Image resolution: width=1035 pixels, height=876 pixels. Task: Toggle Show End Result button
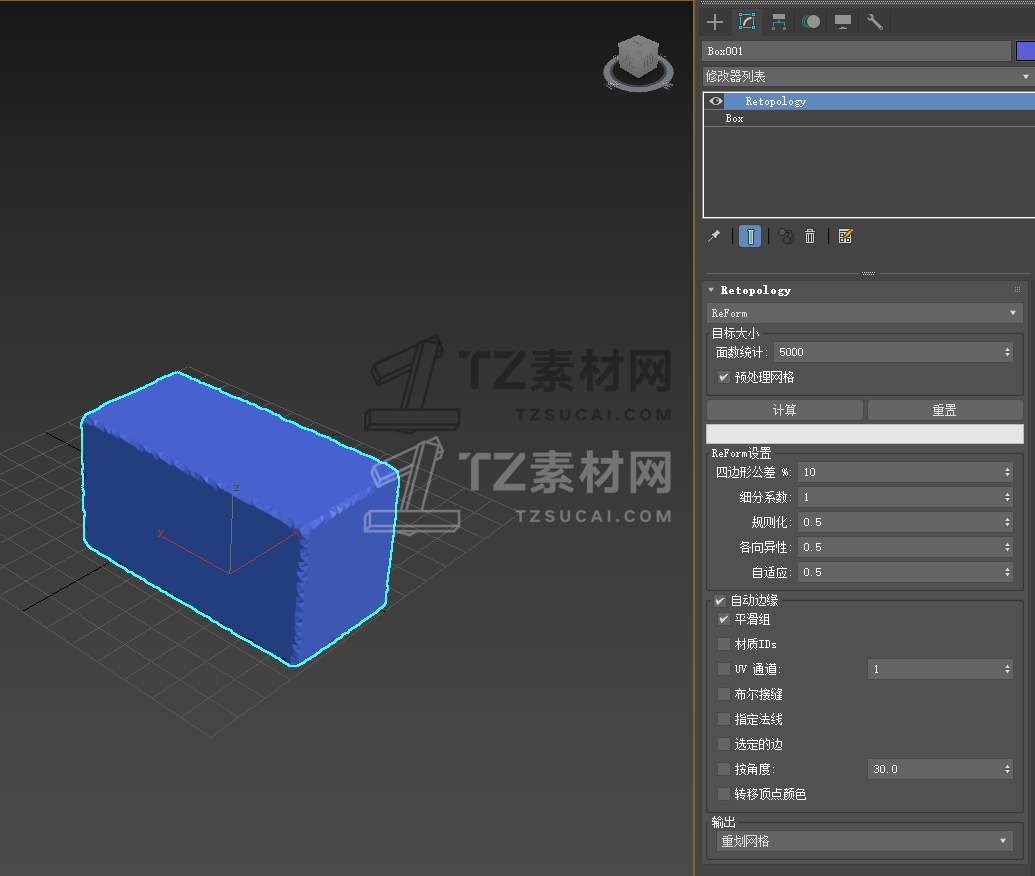click(x=750, y=237)
